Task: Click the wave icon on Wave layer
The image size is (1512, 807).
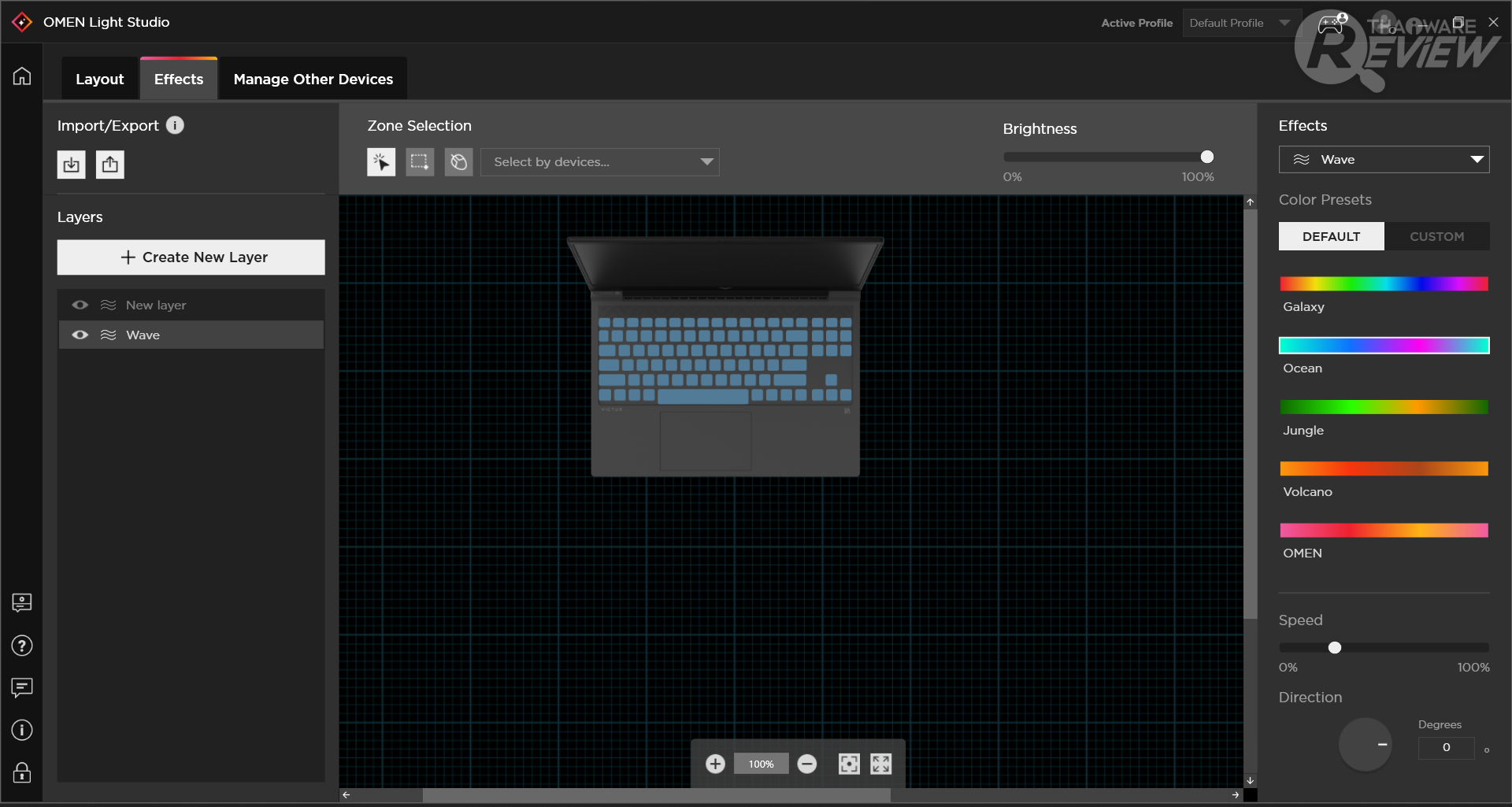Action: (x=109, y=335)
